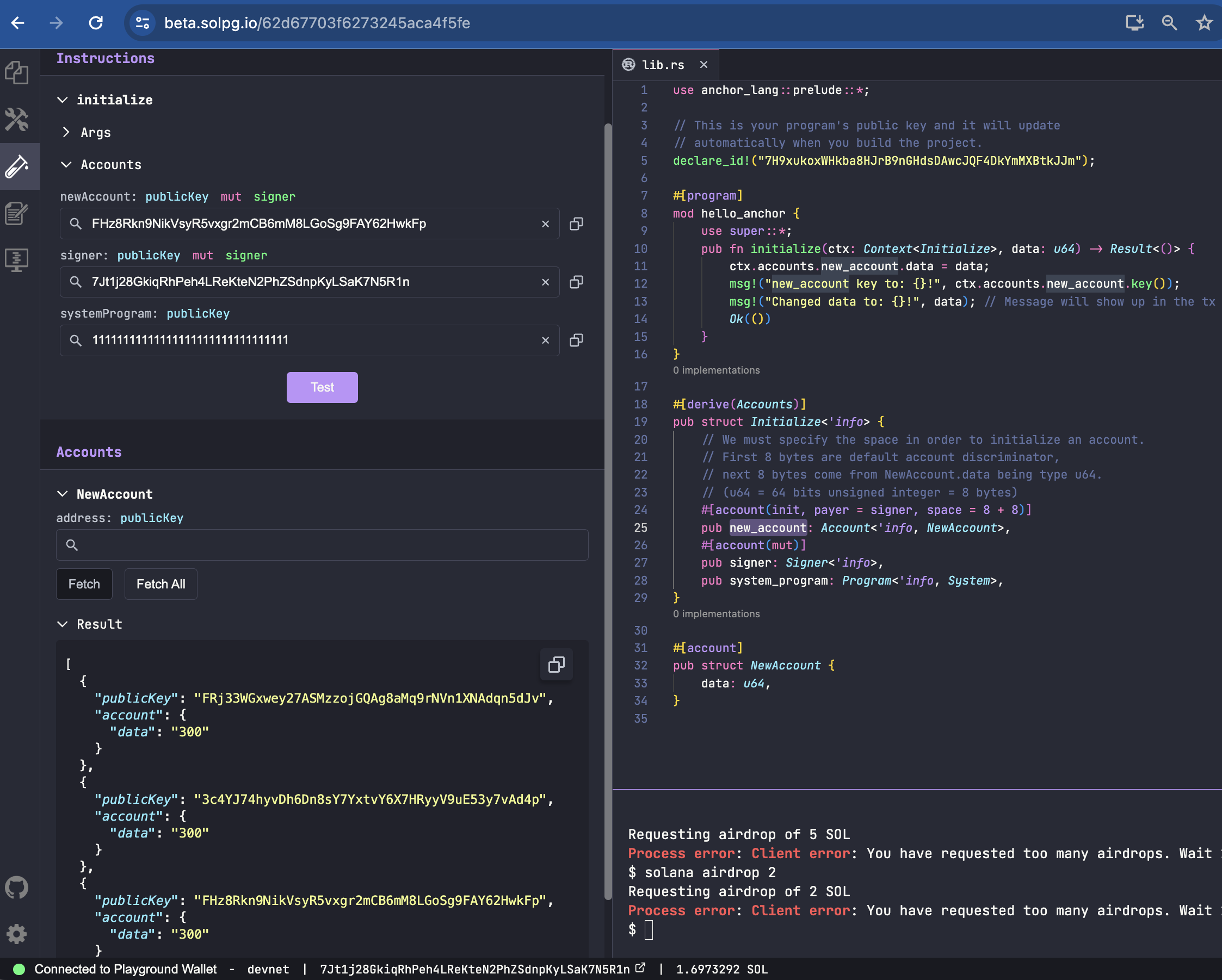Screen dimensions: 1222x980
Task: Click search icon in NewAccount address field
Action: pos(72,545)
